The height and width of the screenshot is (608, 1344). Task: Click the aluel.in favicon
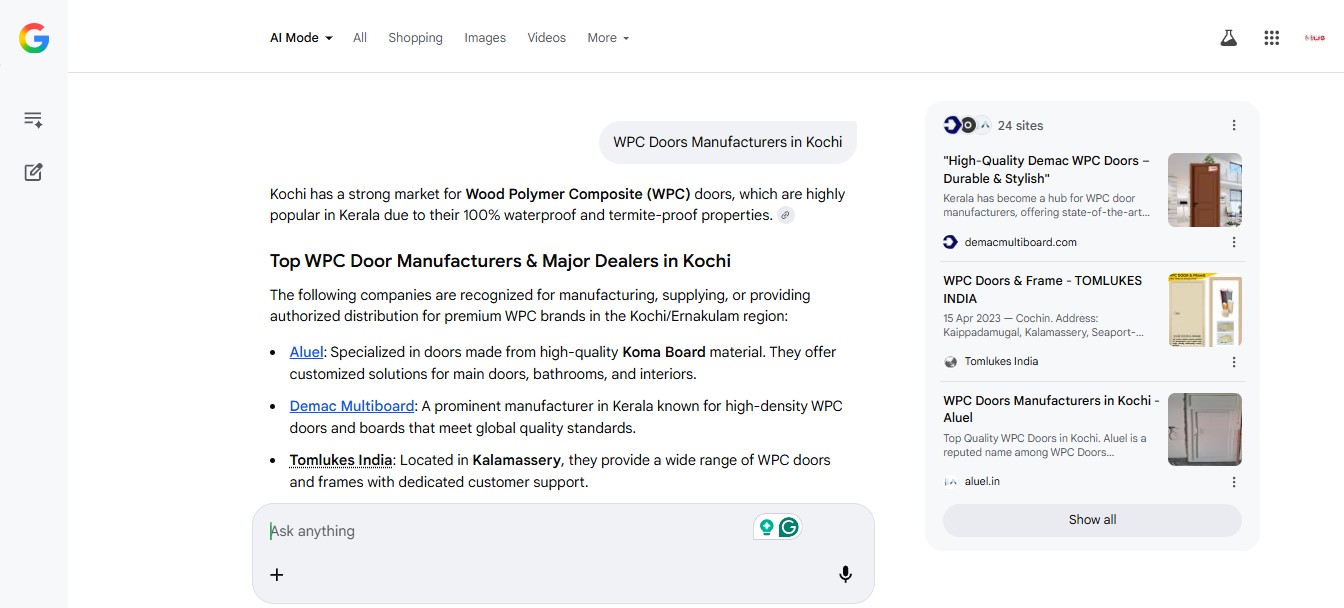click(x=950, y=482)
